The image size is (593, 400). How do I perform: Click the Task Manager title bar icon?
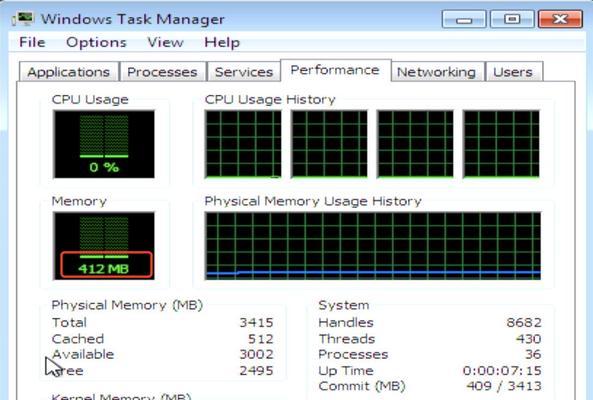[22, 19]
